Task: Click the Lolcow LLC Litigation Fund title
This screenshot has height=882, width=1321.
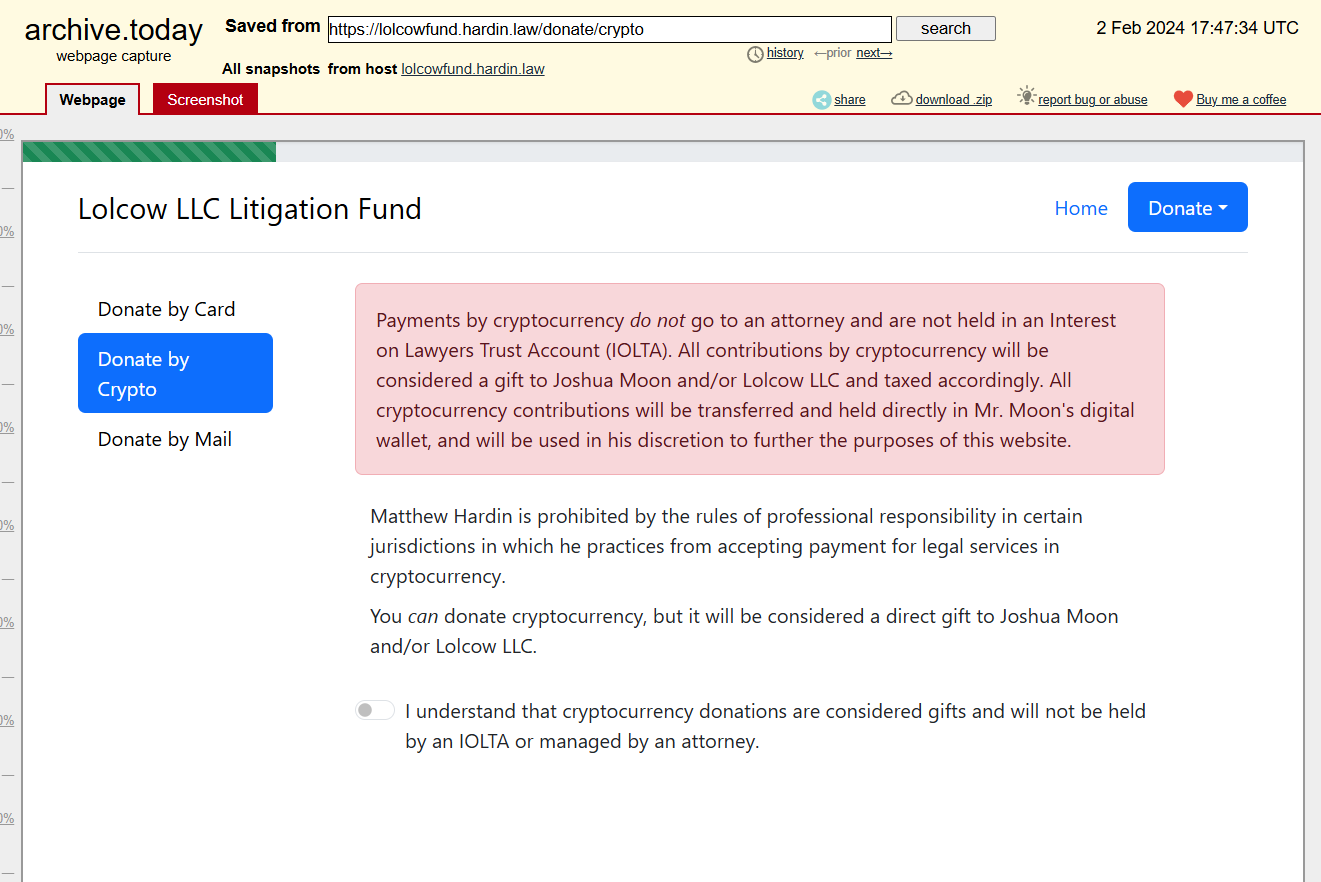Action: click(x=250, y=209)
